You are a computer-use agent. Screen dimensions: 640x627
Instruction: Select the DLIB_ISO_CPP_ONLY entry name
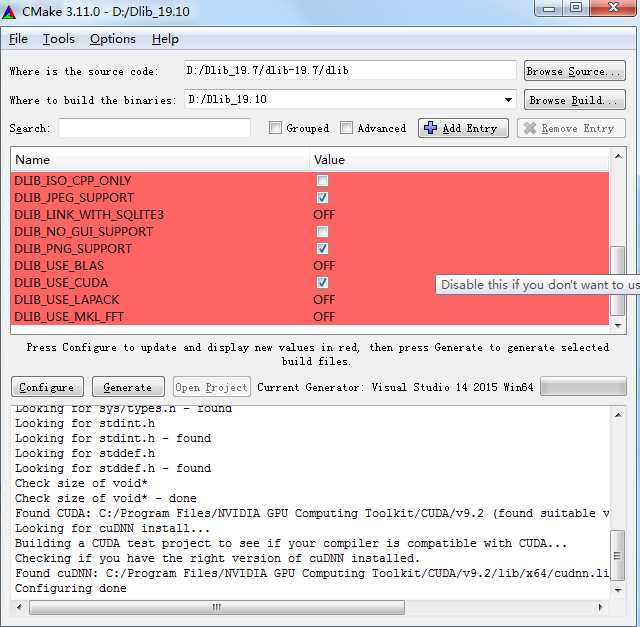73,180
